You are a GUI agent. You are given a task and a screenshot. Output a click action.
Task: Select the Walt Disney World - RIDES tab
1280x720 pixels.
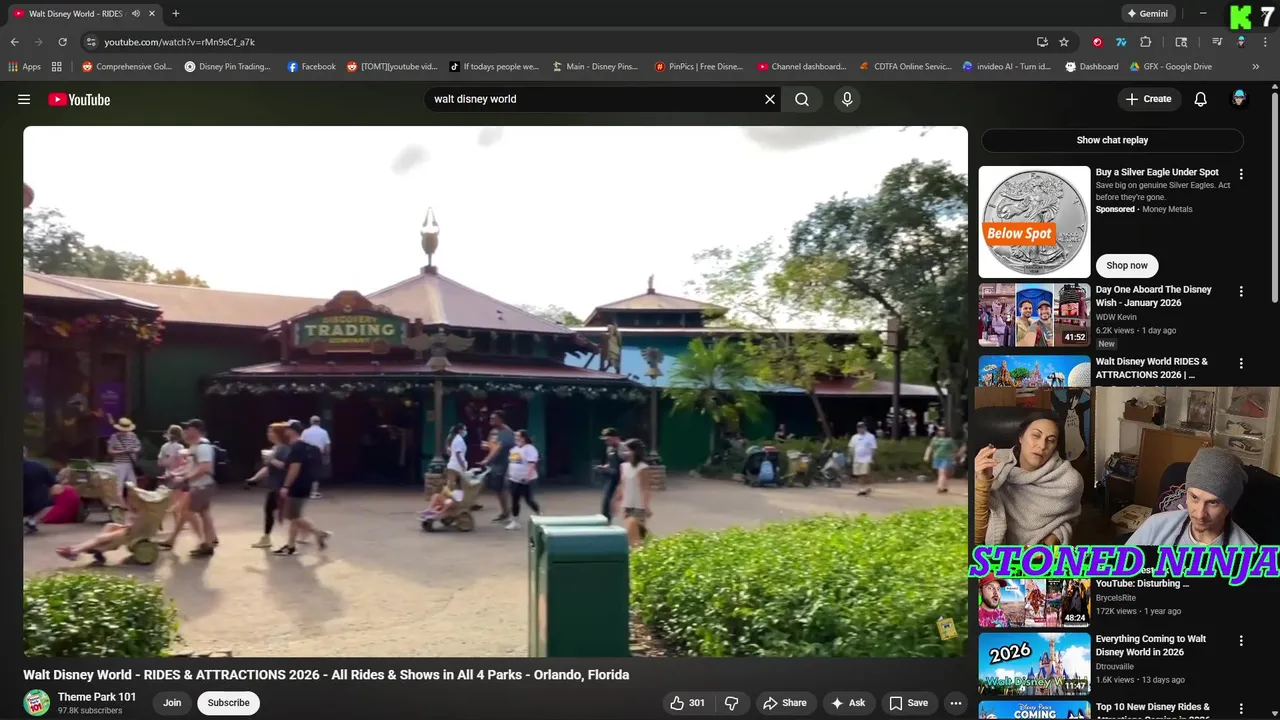point(83,14)
